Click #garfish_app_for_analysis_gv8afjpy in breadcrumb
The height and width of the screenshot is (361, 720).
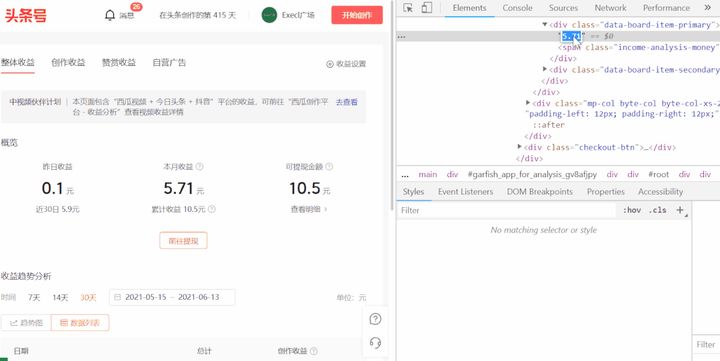(x=532, y=175)
